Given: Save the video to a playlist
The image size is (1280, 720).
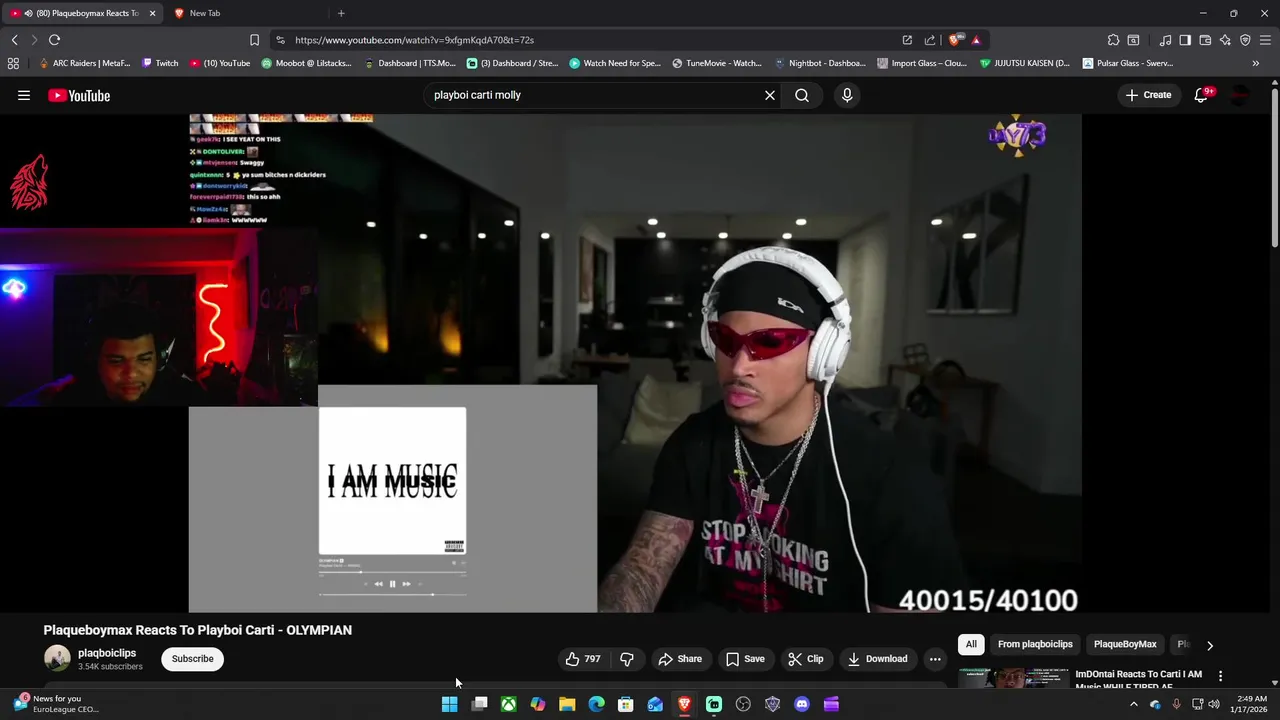Looking at the screenshot, I should (745, 659).
